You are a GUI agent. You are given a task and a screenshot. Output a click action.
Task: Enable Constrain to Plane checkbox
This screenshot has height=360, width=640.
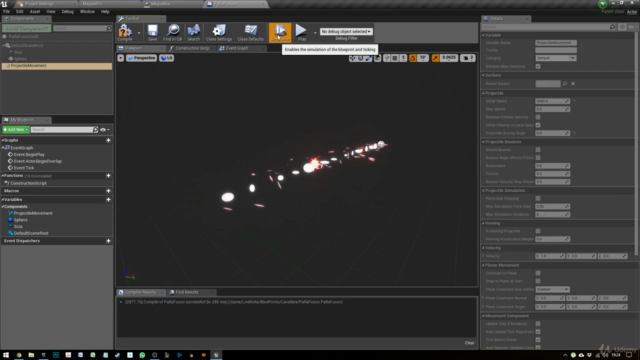(538, 273)
